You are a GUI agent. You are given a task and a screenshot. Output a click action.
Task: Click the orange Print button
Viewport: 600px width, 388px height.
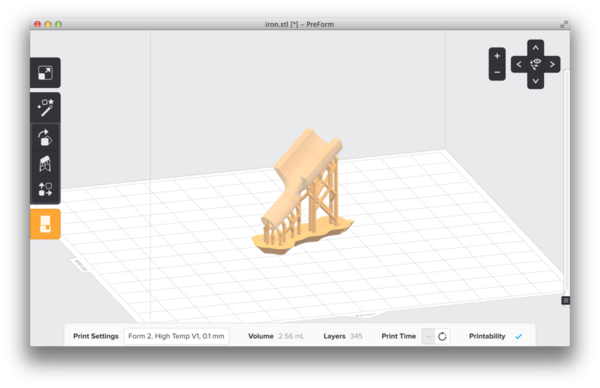45,224
